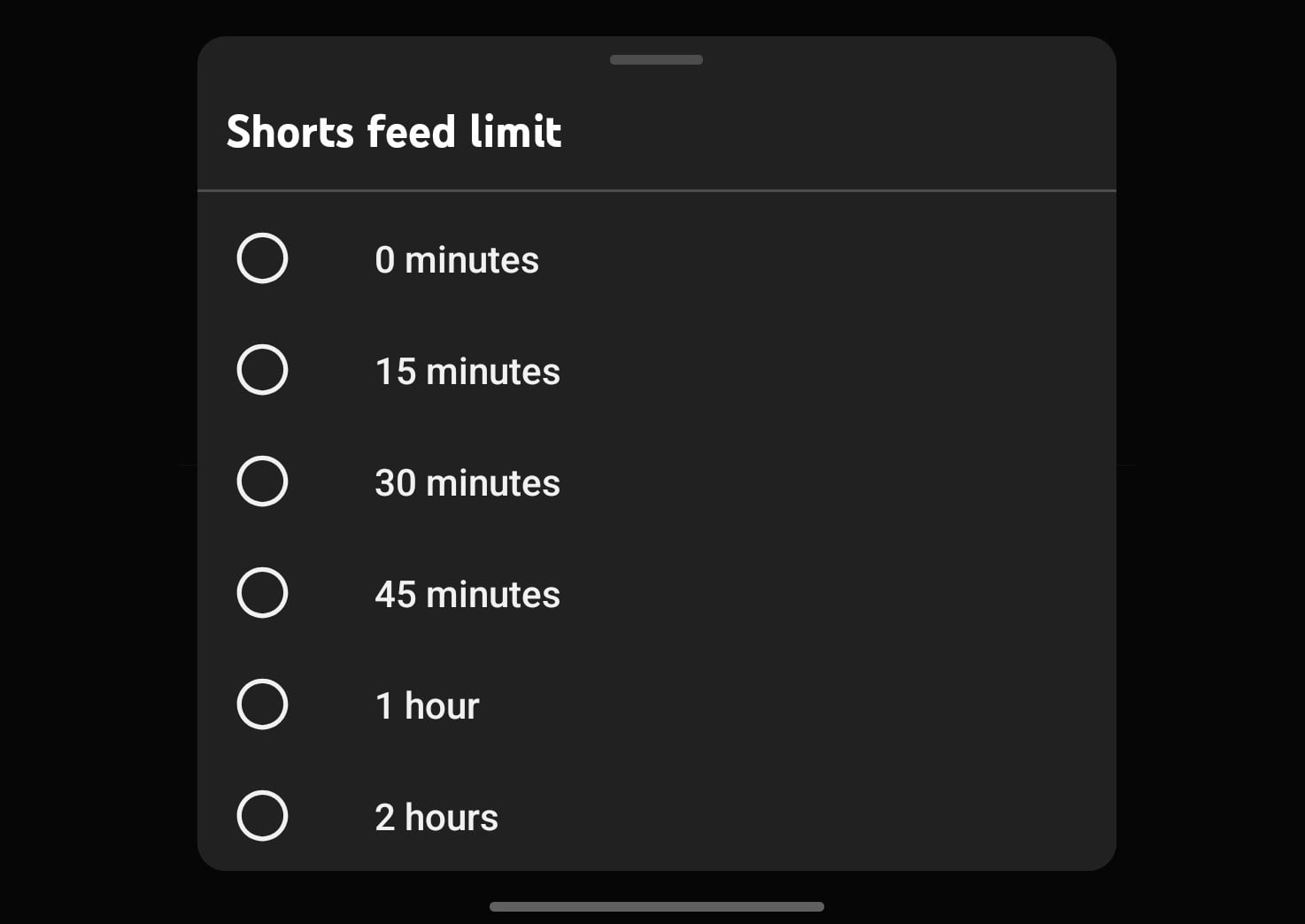Select the 30 minutes radio button
Image resolution: width=1305 pixels, height=924 pixels.
262,481
